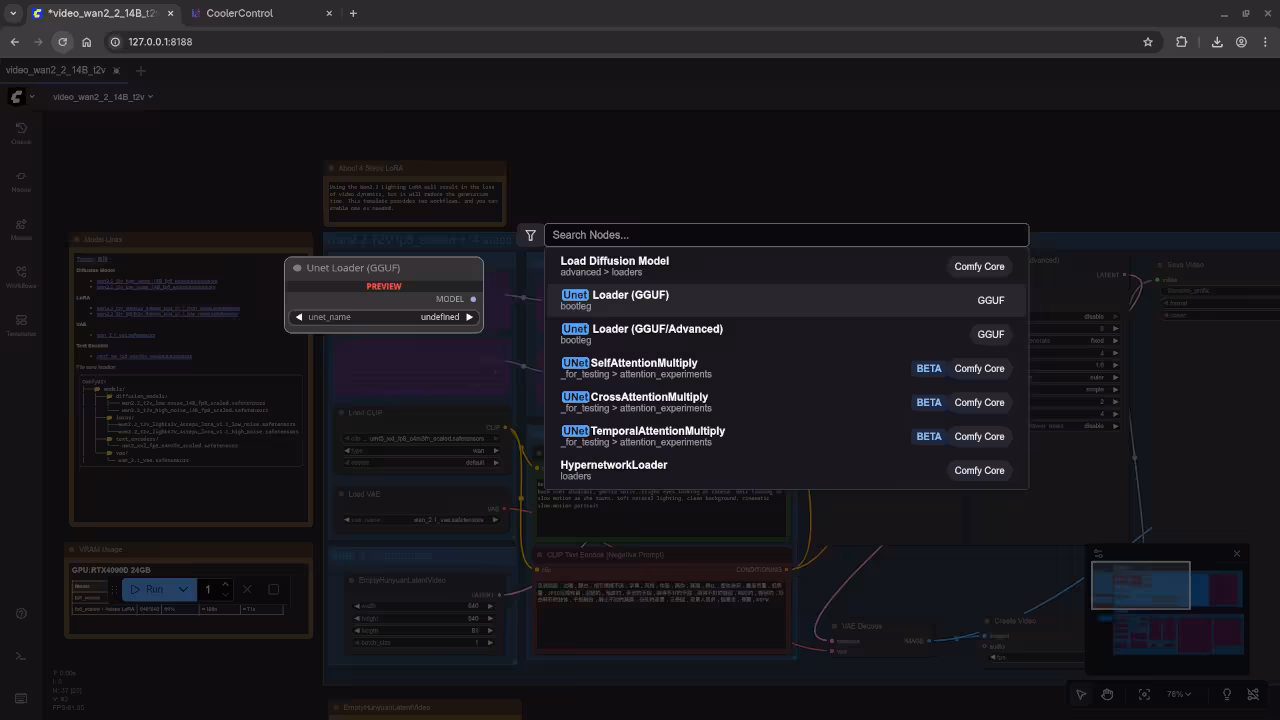Click the fit view icon in canvas toolbar
The image size is (1280, 720).
point(1144,694)
